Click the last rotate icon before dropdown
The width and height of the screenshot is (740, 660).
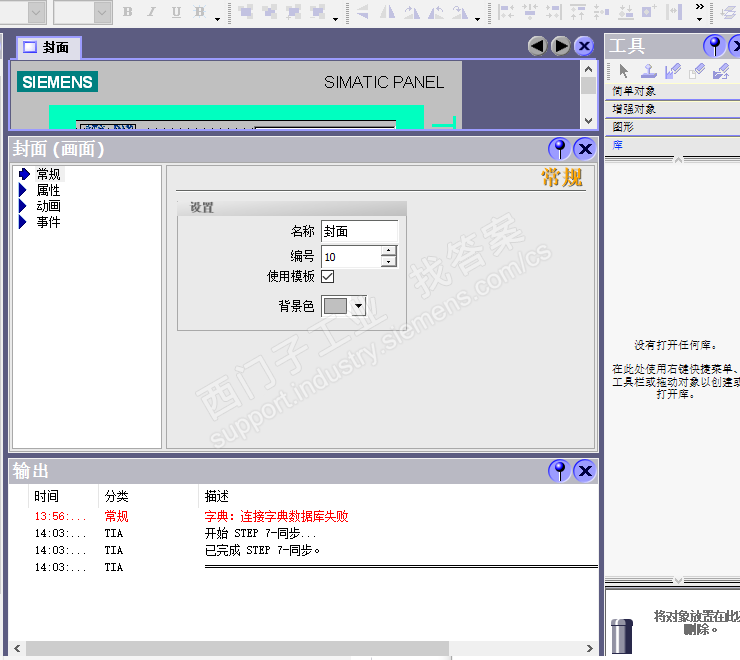pyautogui.click(x=460, y=12)
